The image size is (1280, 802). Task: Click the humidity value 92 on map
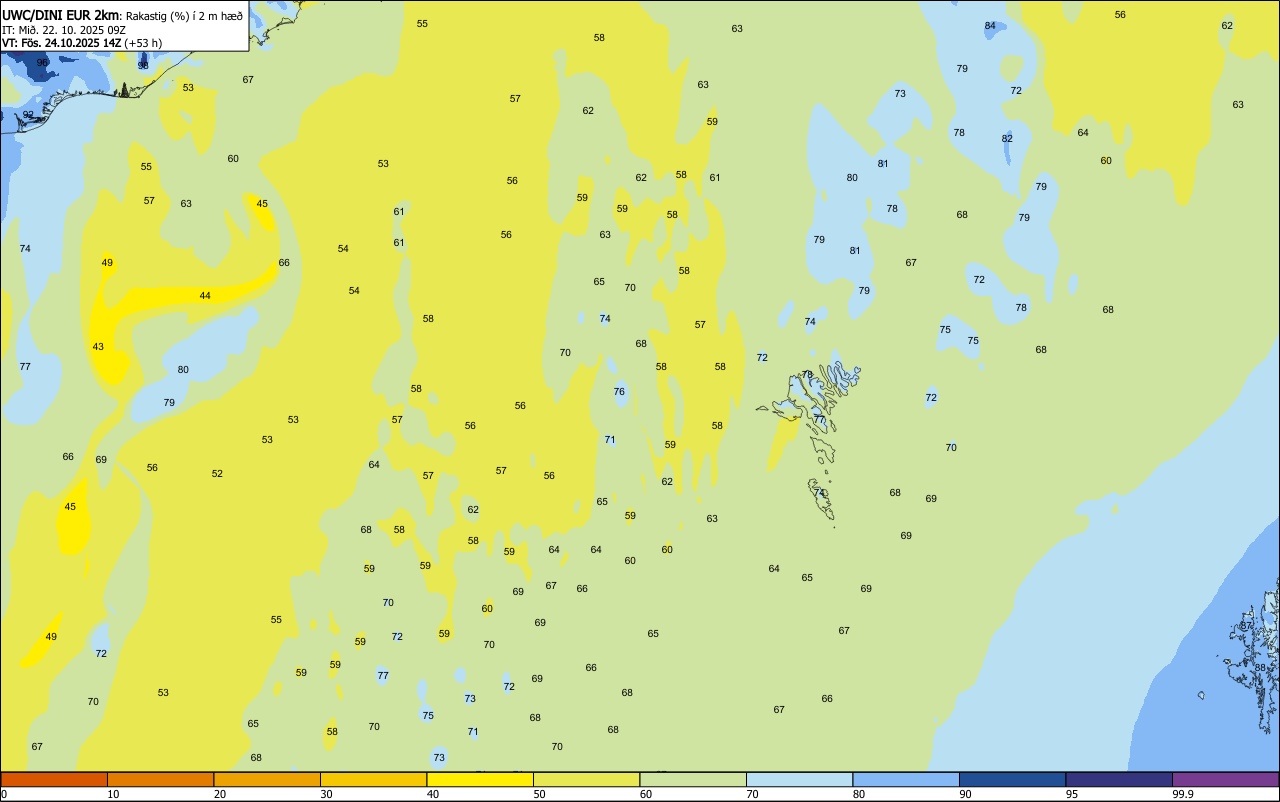click(x=28, y=115)
